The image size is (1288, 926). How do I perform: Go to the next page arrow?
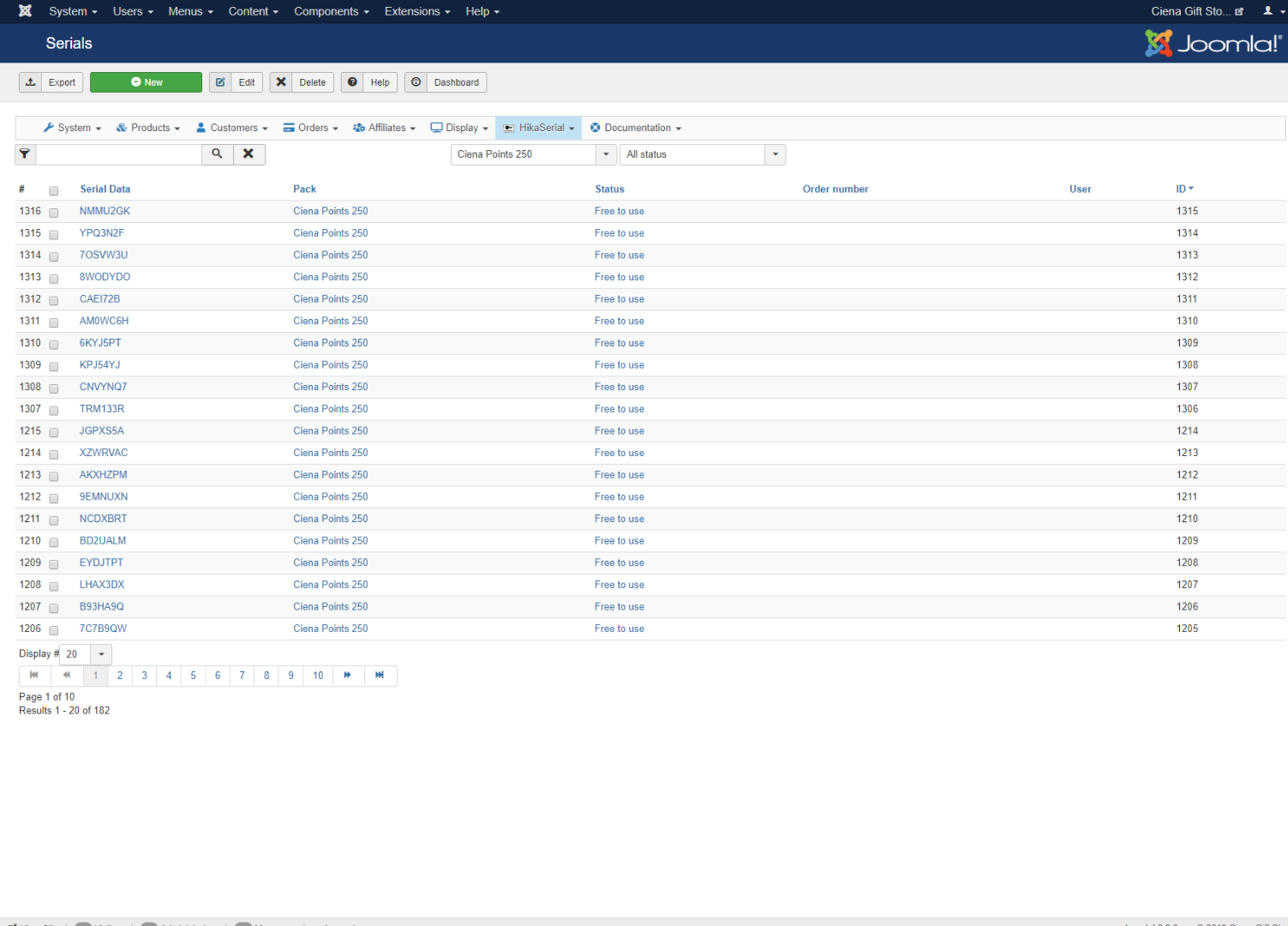click(x=348, y=676)
